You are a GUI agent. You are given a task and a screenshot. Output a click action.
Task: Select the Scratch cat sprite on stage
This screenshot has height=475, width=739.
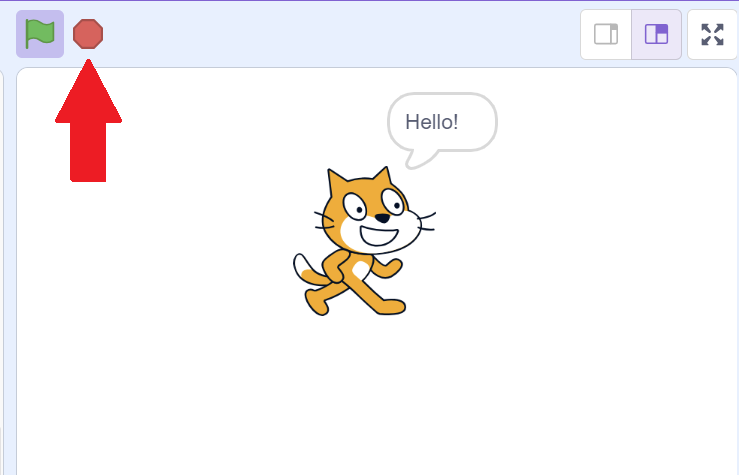pyautogui.click(x=364, y=241)
